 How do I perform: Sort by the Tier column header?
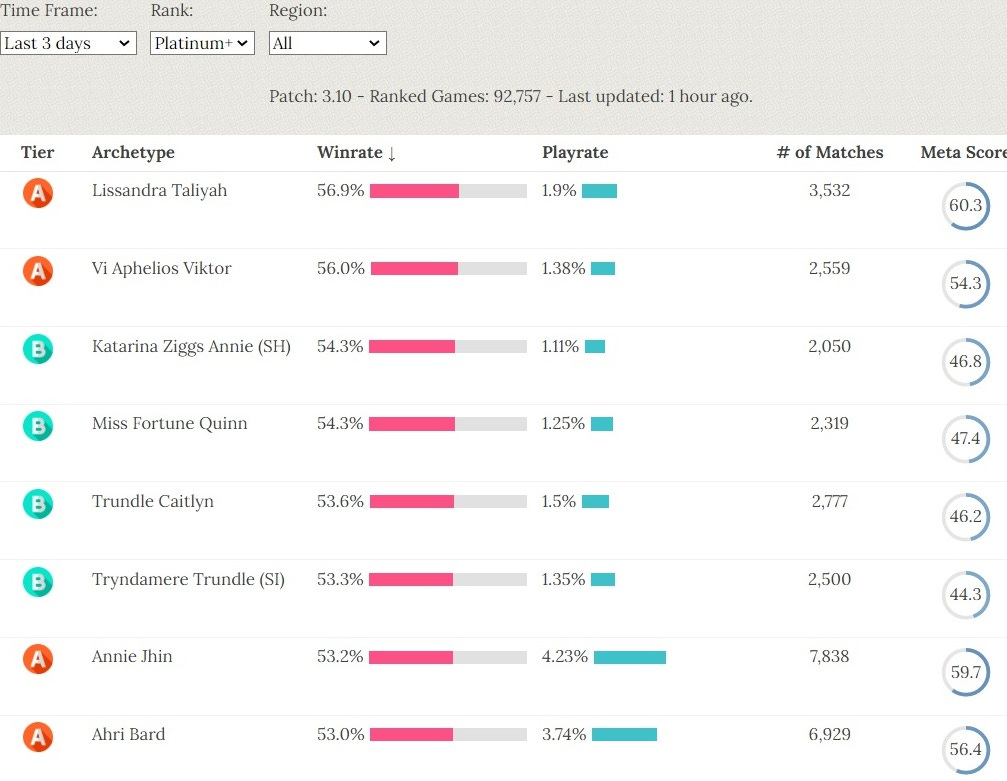pos(37,152)
